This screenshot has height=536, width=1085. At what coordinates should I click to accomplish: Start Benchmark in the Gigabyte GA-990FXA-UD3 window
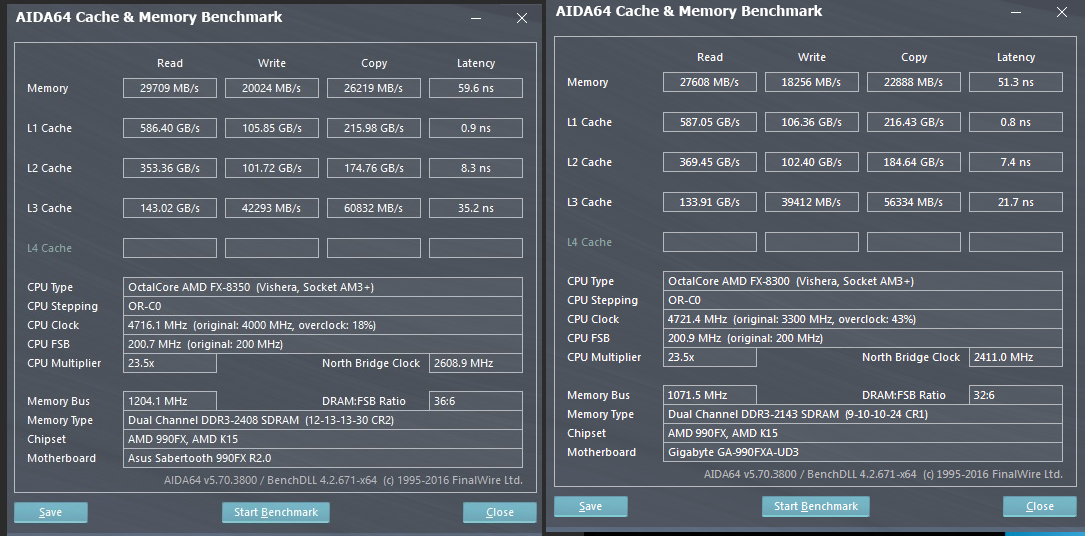(x=816, y=506)
